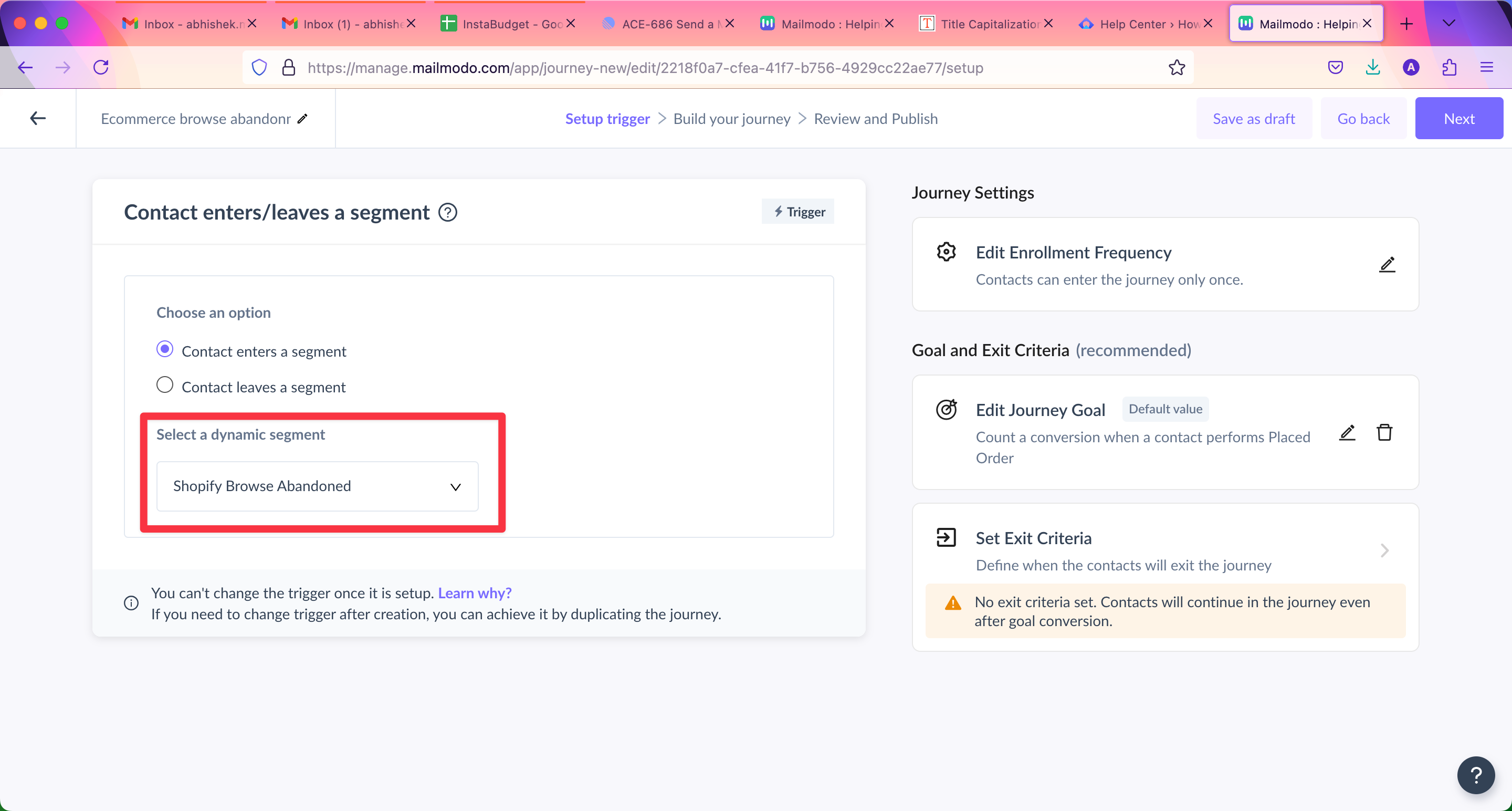The width and height of the screenshot is (1512, 811).
Task: Open the Pocket save icon
Action: [x=1335, y=68]
